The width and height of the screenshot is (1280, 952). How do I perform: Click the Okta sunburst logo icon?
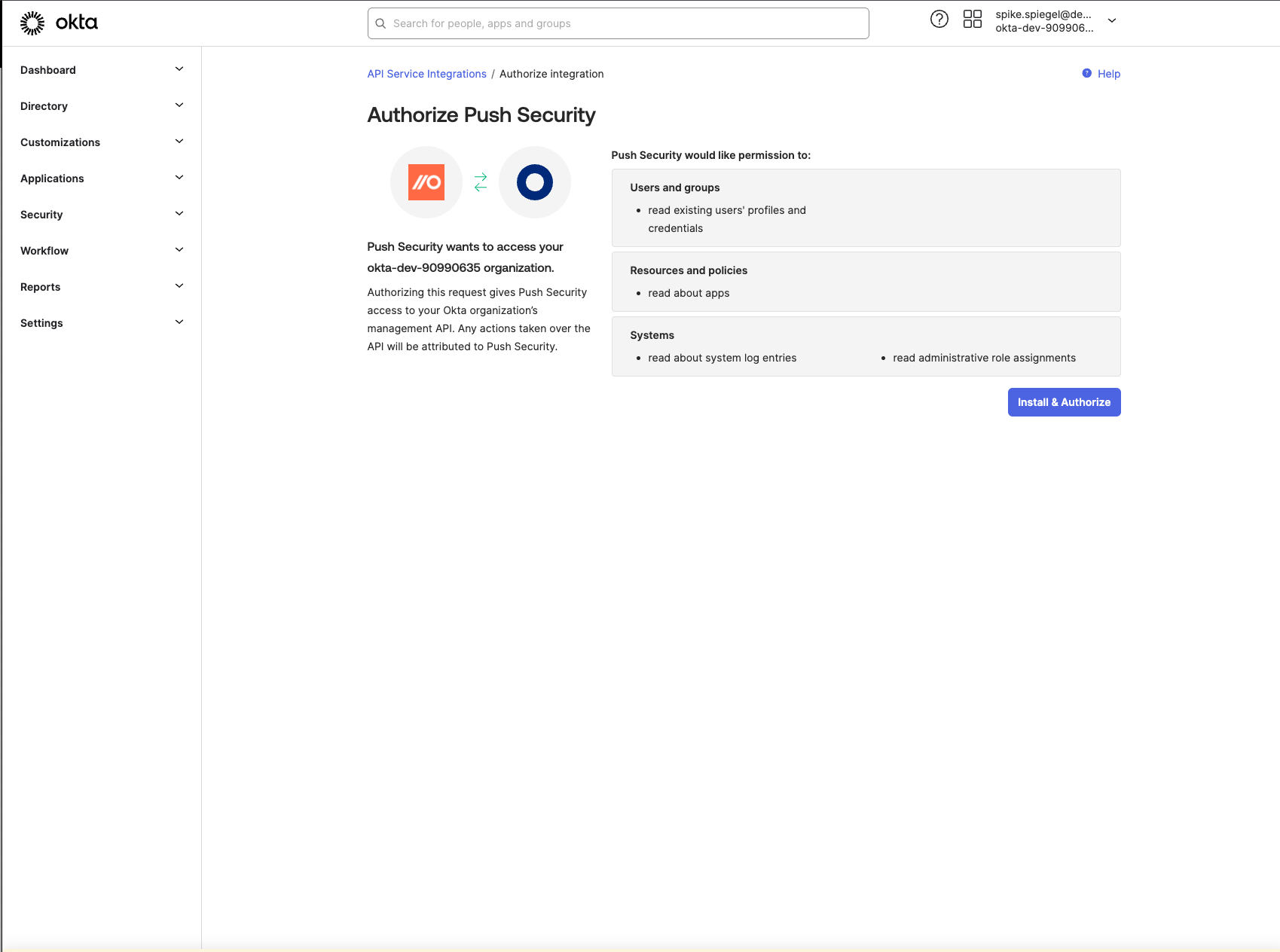click(32, 23)
